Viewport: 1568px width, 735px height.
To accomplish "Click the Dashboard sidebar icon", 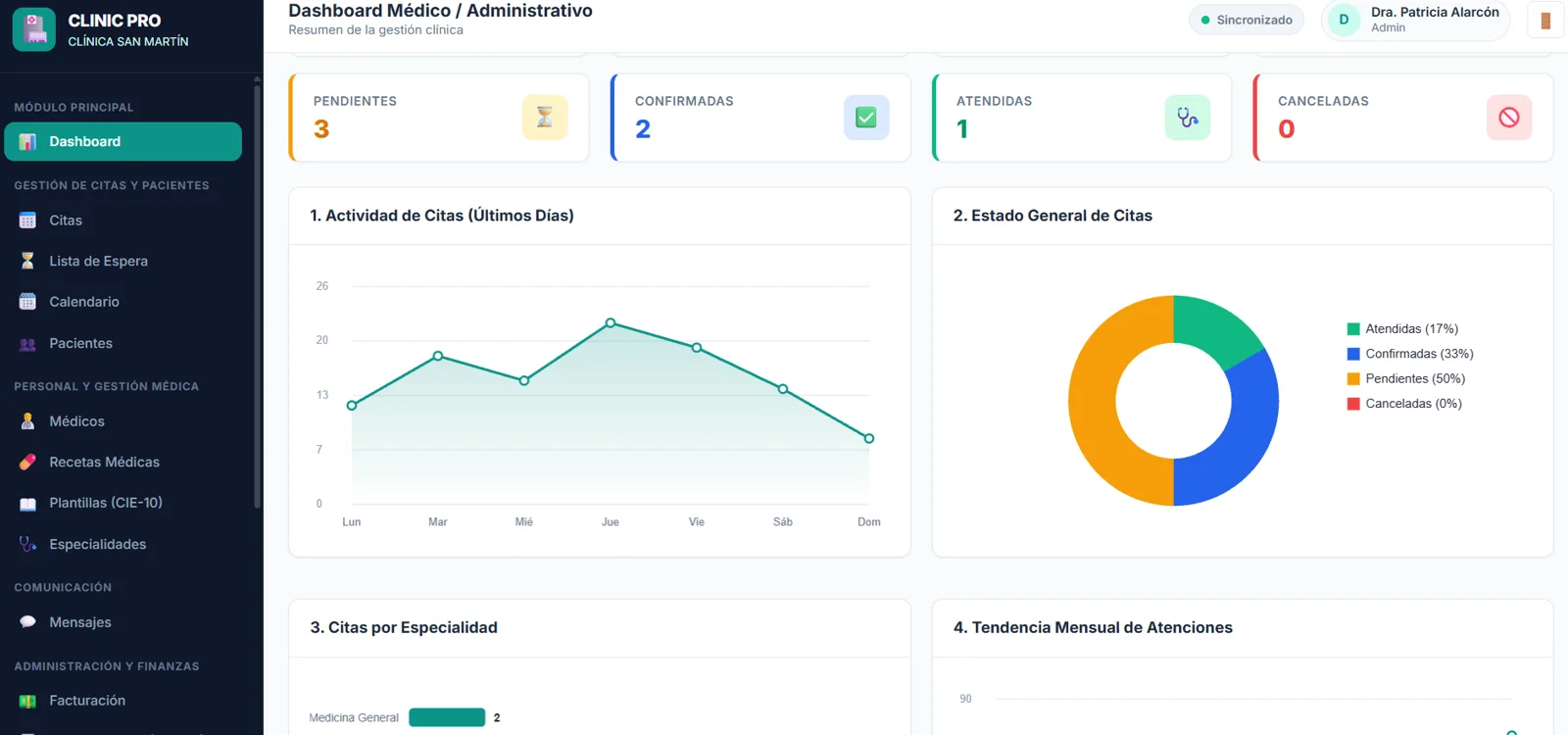I will click(27, 142).
